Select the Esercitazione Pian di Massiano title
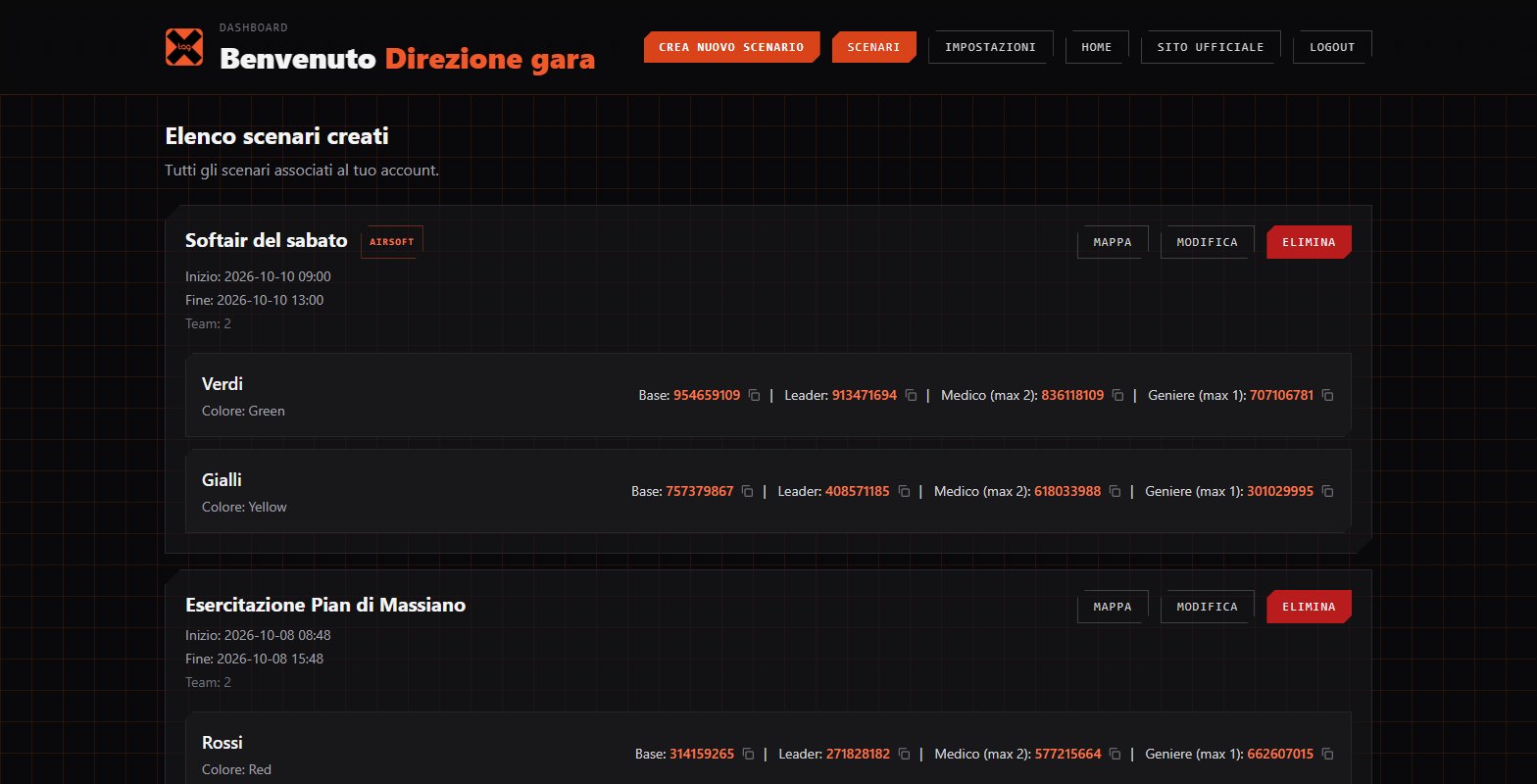1537x784 pixels. 325,606
